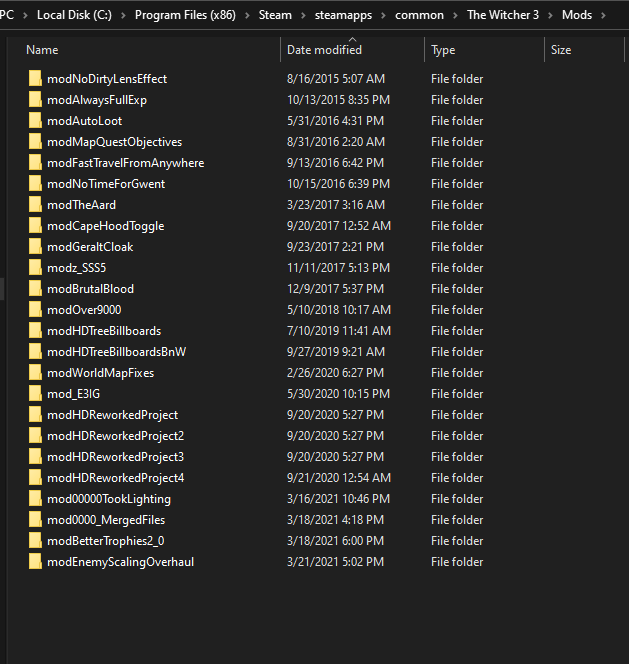Click the modAutoLoot folder icon

[35, 121]
